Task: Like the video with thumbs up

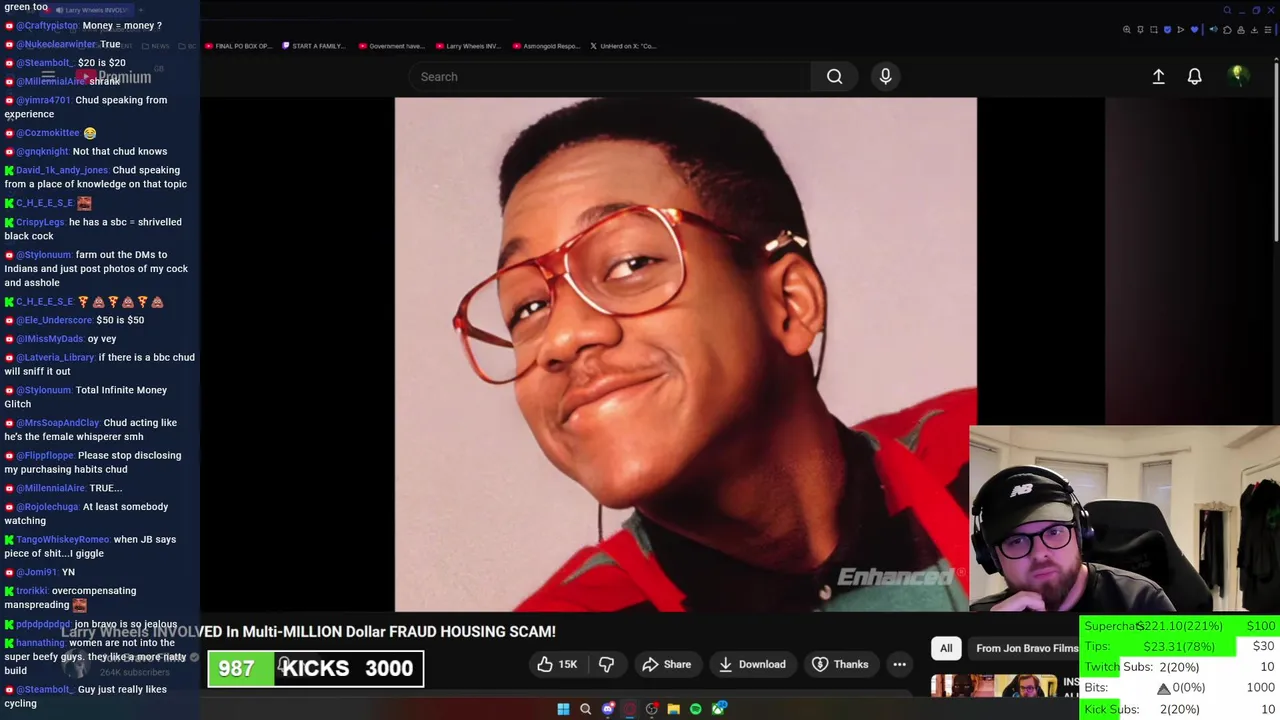Action: pos(556,664)
